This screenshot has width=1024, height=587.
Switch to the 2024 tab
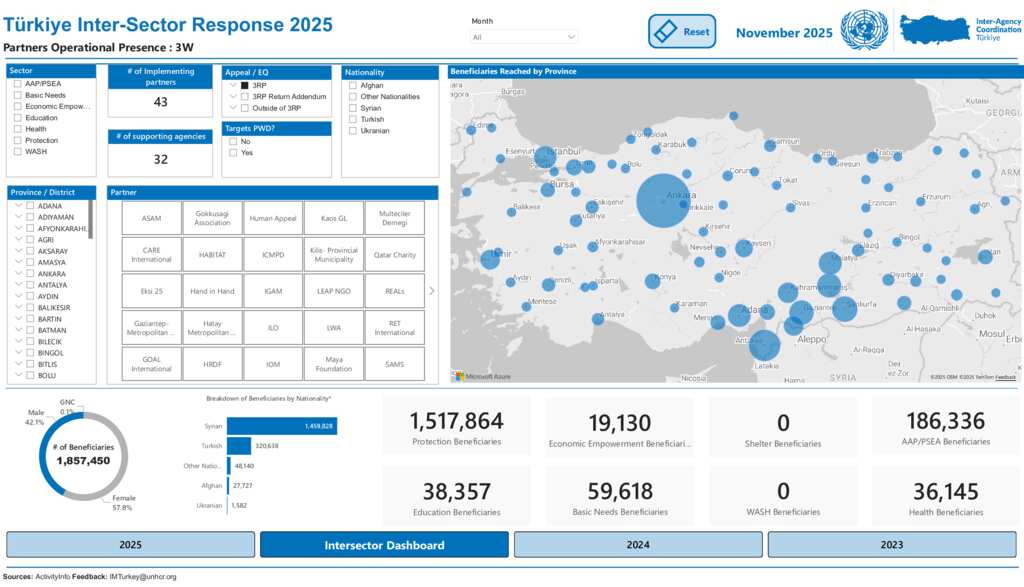coord(638,545)
